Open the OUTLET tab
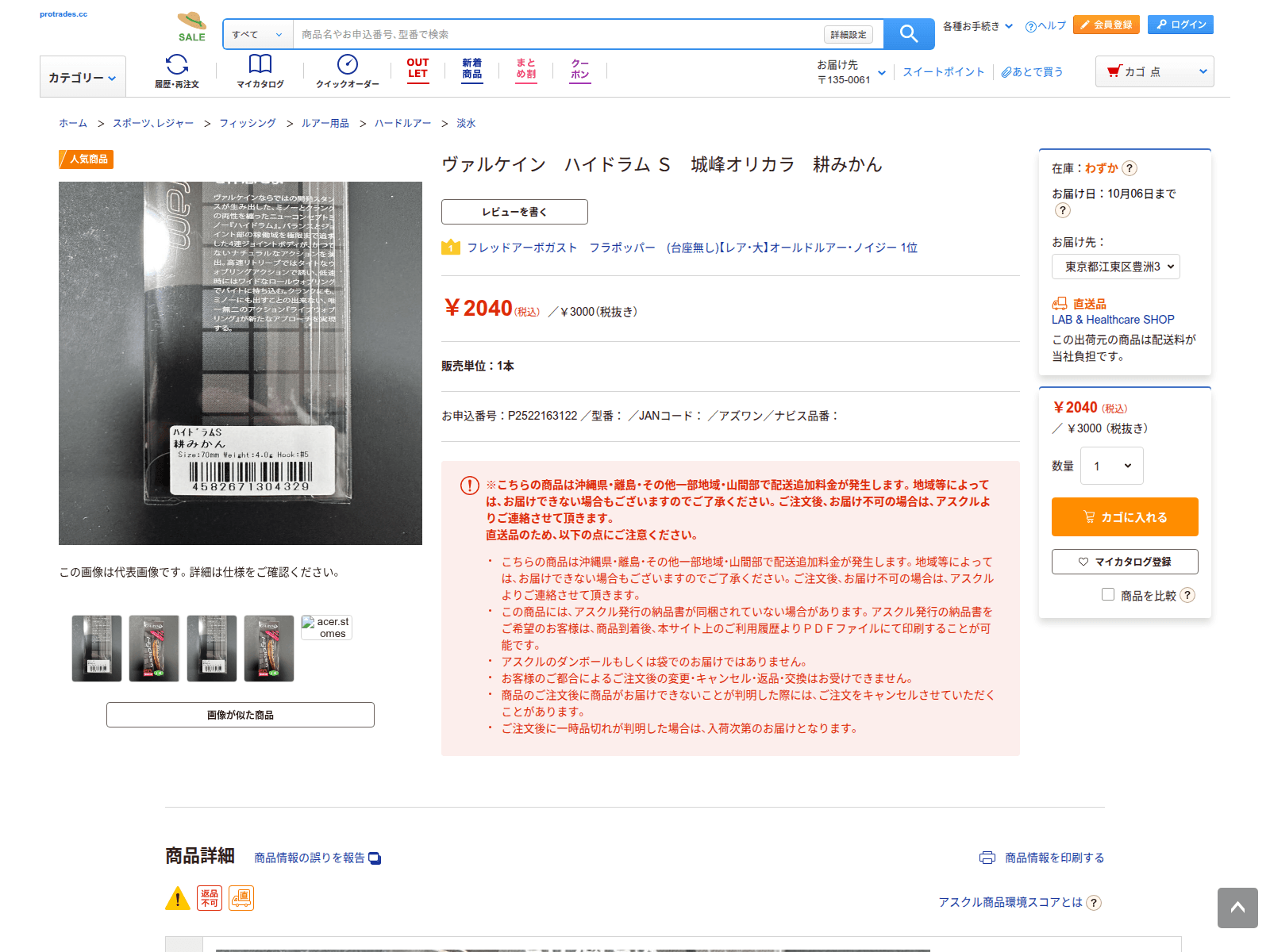 418,69
